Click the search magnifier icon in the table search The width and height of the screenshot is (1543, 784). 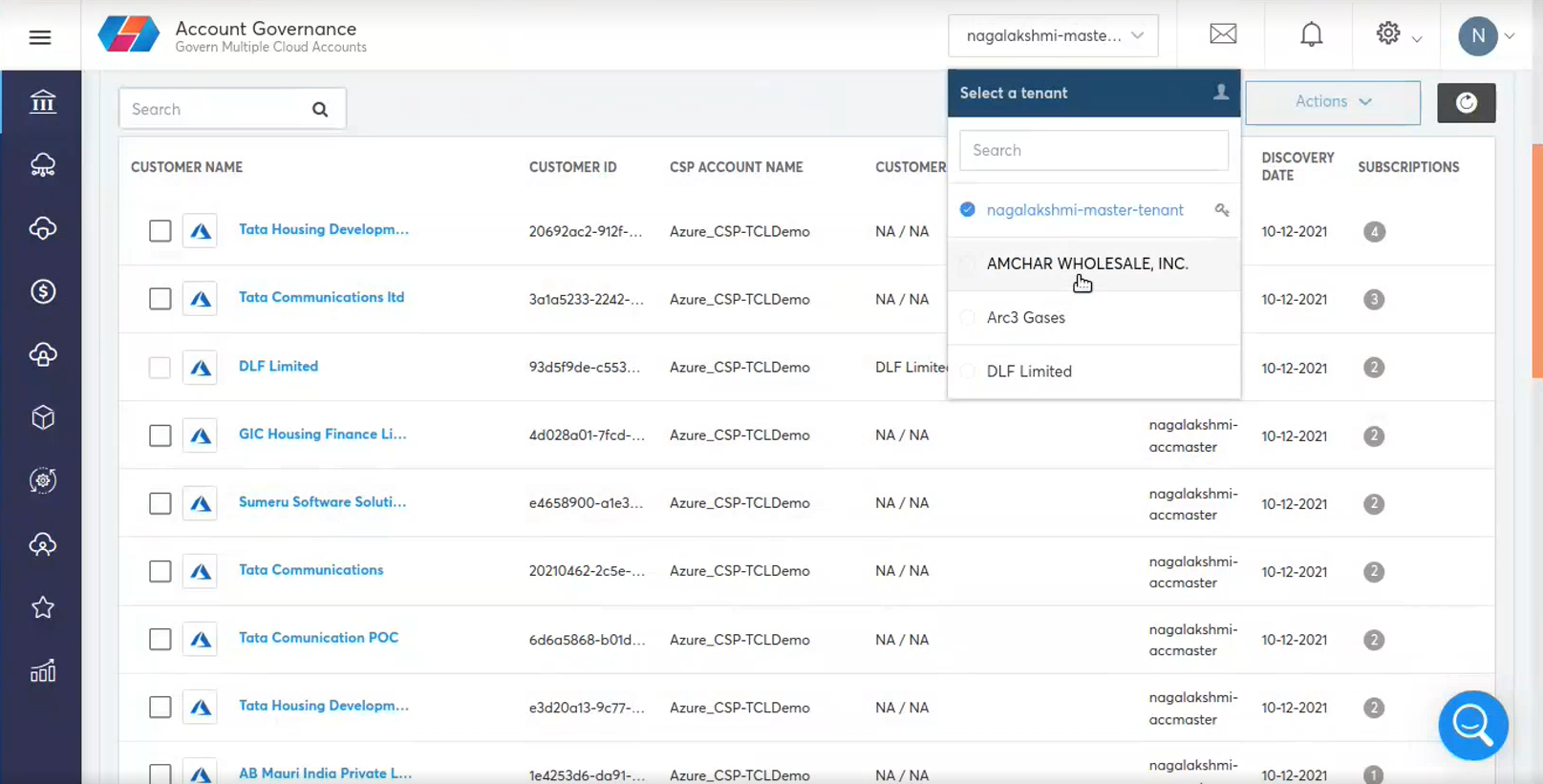tap(320, 110)
